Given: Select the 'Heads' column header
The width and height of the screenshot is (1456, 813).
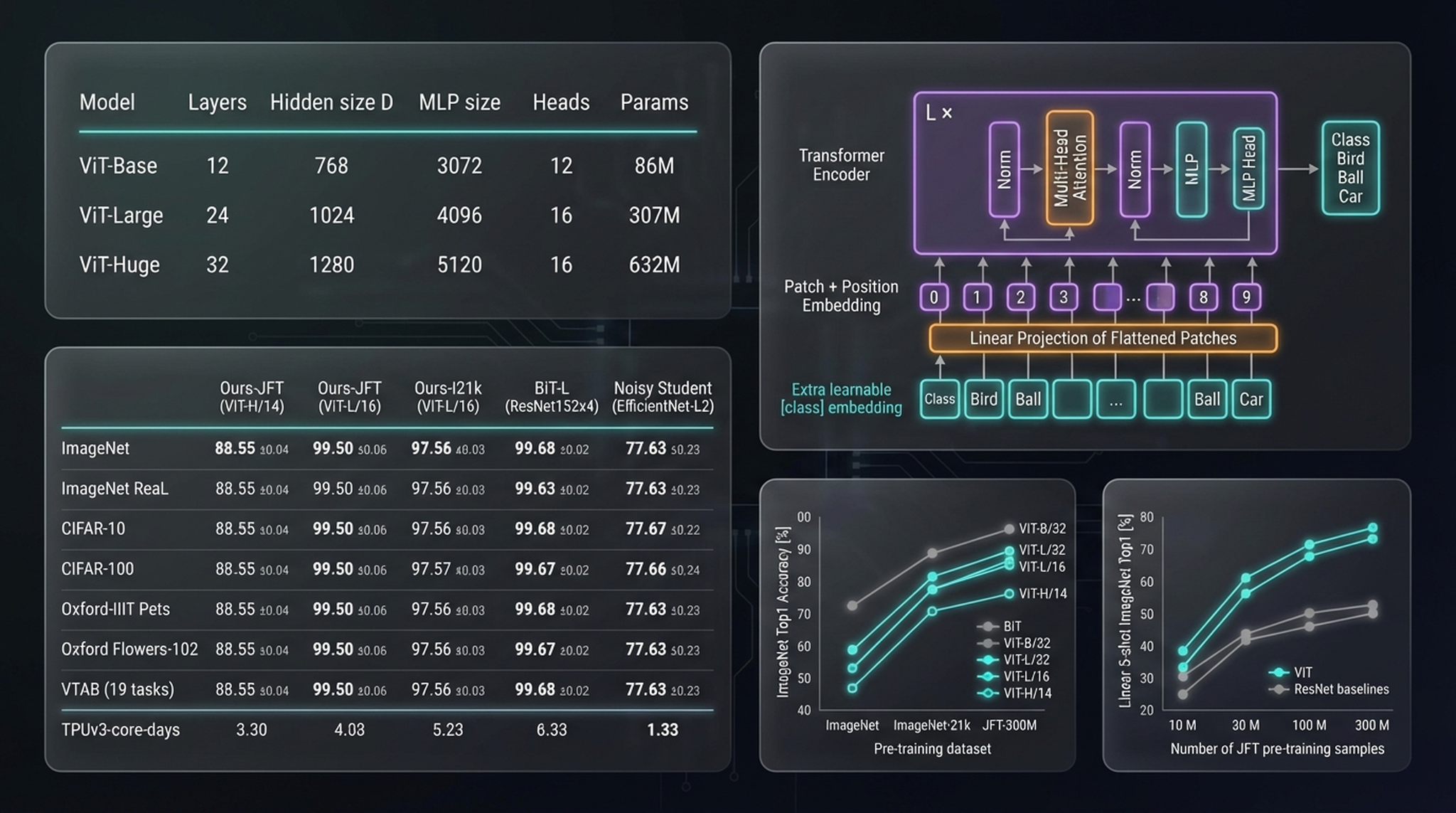Looking at the screenshot, I should point(561,102).
